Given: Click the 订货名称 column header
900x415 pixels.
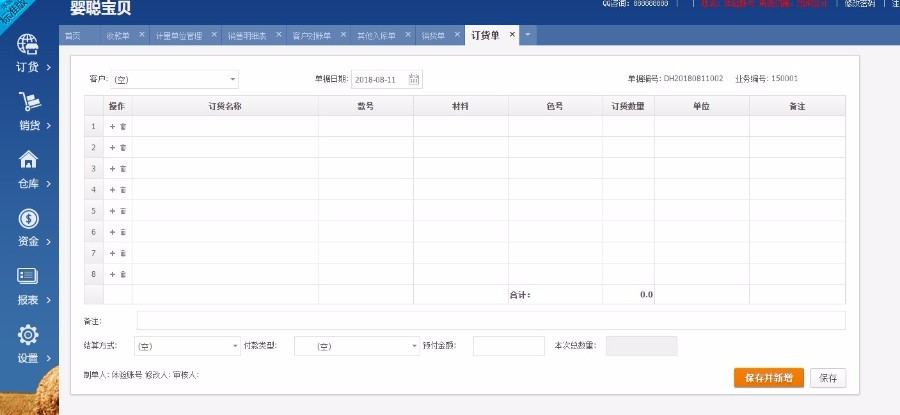Looking at the screenshot, I should [x=225, y=106].
